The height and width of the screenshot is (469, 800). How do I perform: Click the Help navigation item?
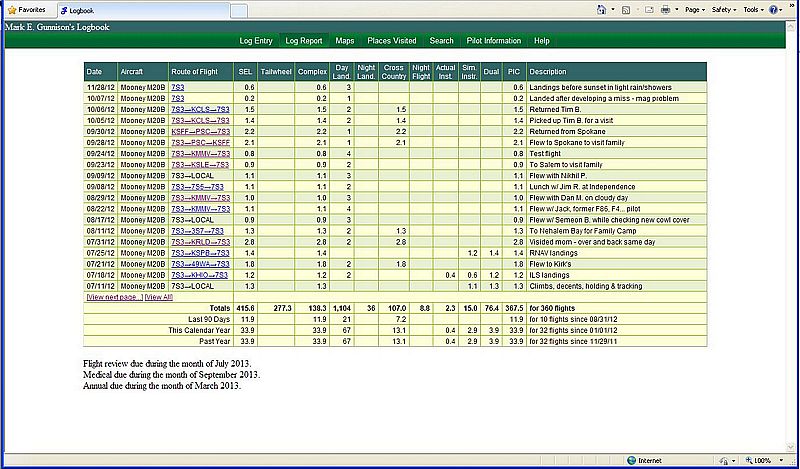pyautogui.click(x=541, y=41)
